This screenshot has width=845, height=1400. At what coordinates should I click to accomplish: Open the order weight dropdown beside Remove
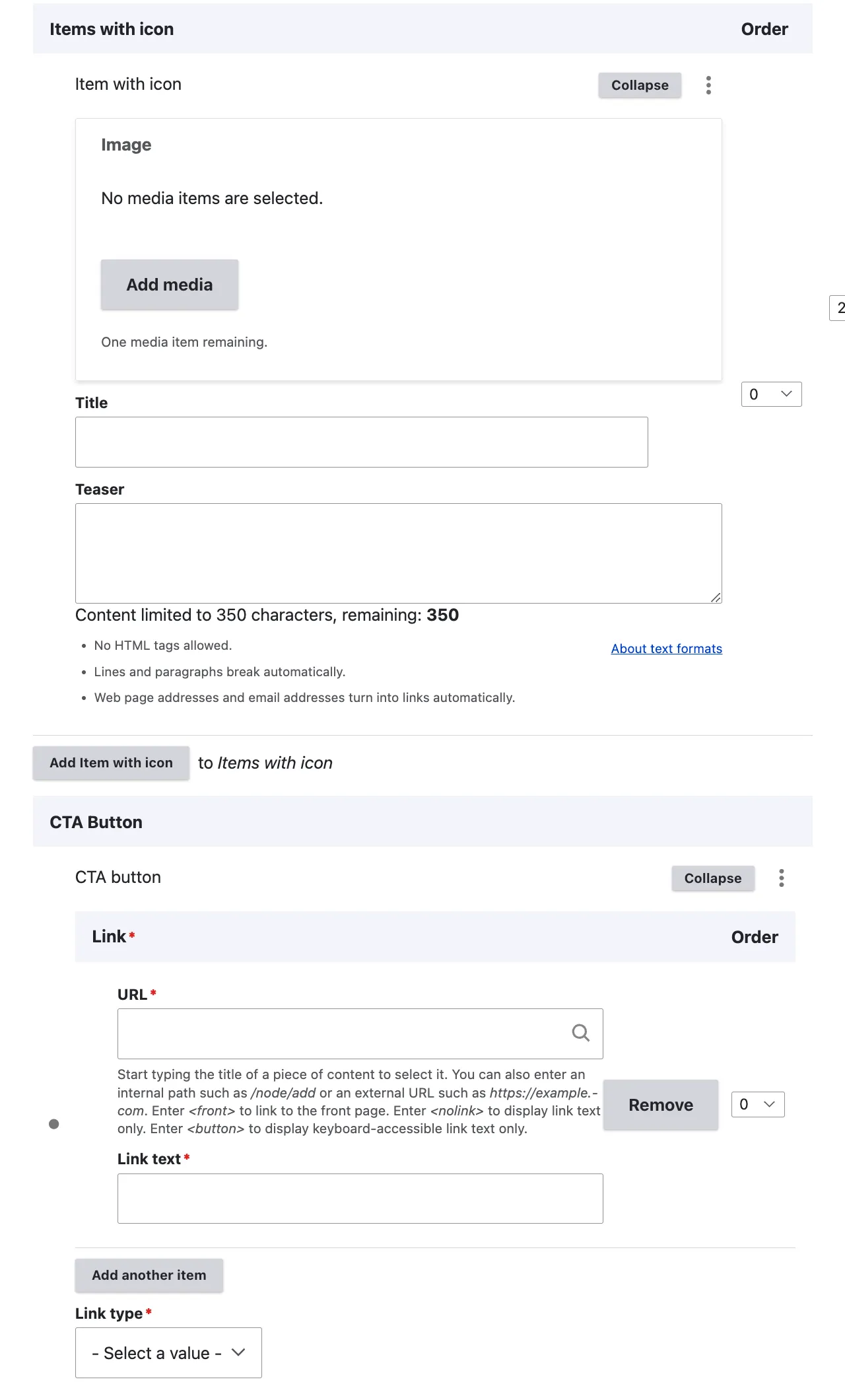pyautogui.click(x=758, y=1104)
